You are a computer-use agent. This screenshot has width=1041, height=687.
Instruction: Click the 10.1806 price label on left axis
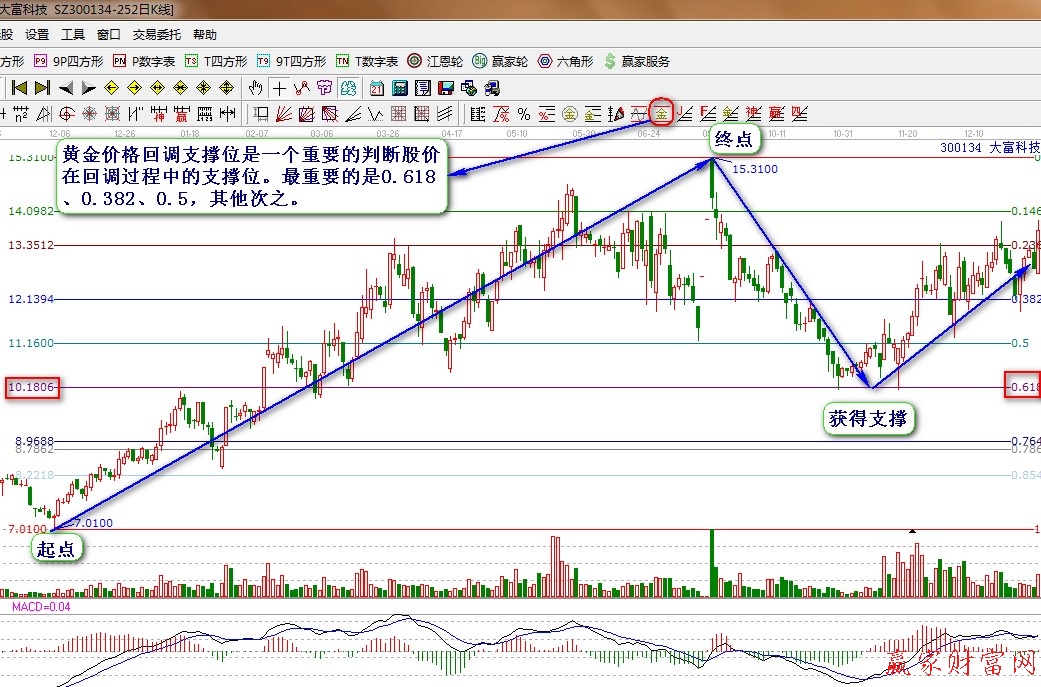[31, 387]
